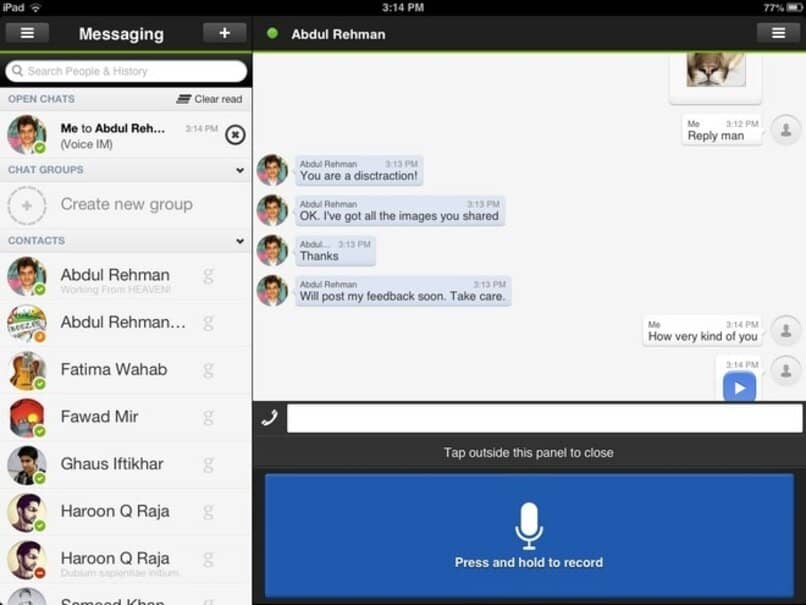806x605 pixels.
Task: Focus the Search People & History field
Action: [126, 71]
